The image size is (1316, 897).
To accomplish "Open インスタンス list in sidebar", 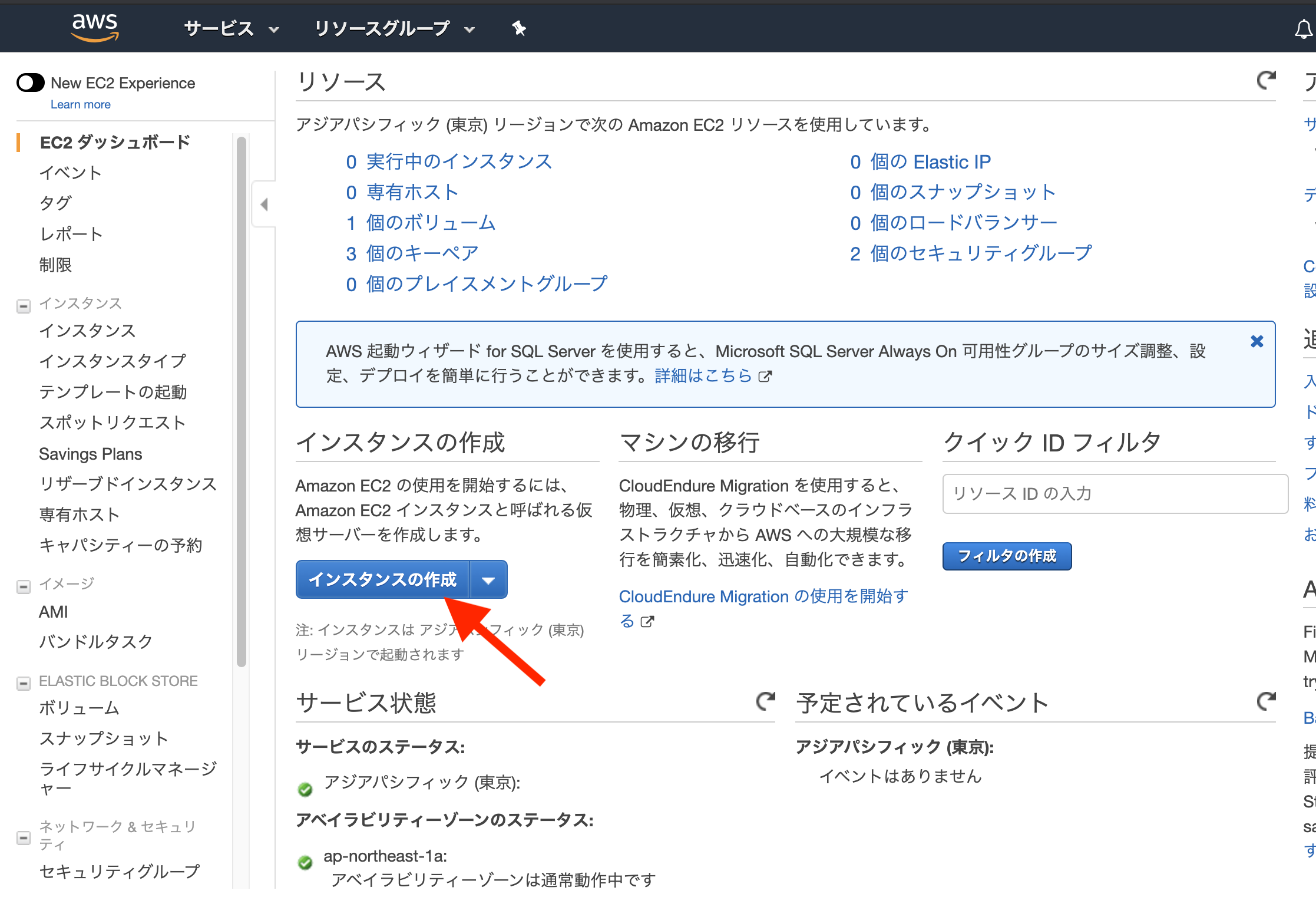I will coord(87,331).
